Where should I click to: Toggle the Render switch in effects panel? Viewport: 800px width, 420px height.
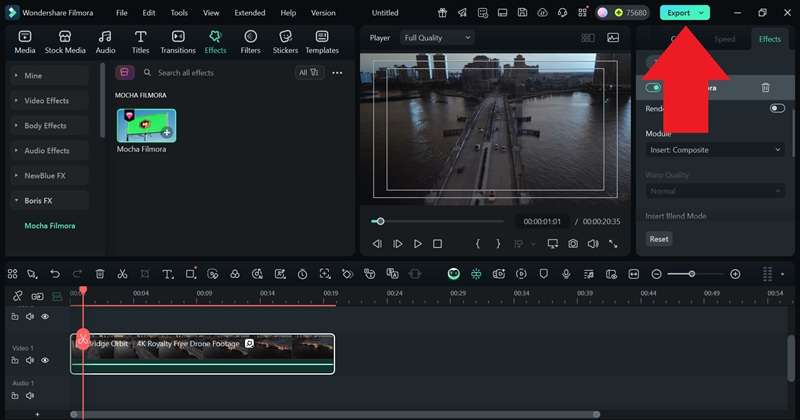click(x=777, y=108)
